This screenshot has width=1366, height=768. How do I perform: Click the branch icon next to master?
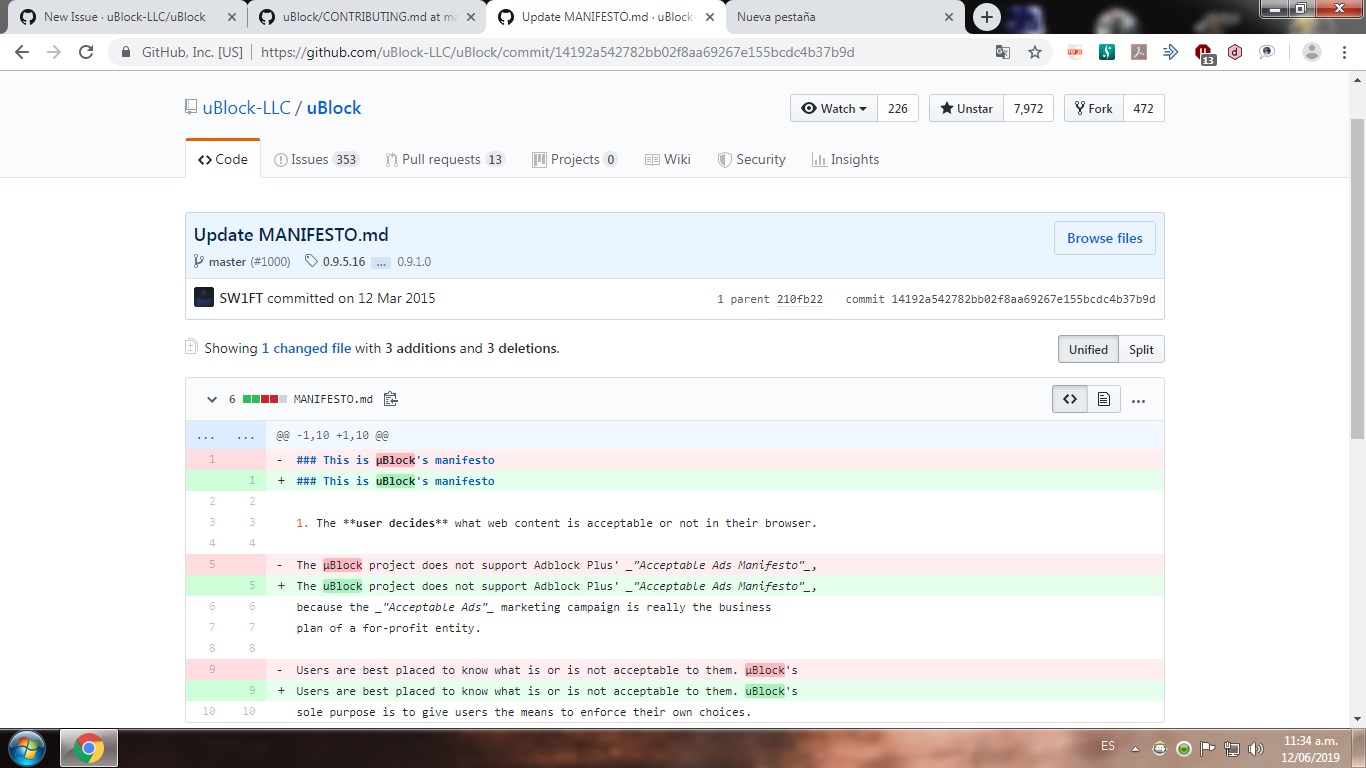coord(198,261)
